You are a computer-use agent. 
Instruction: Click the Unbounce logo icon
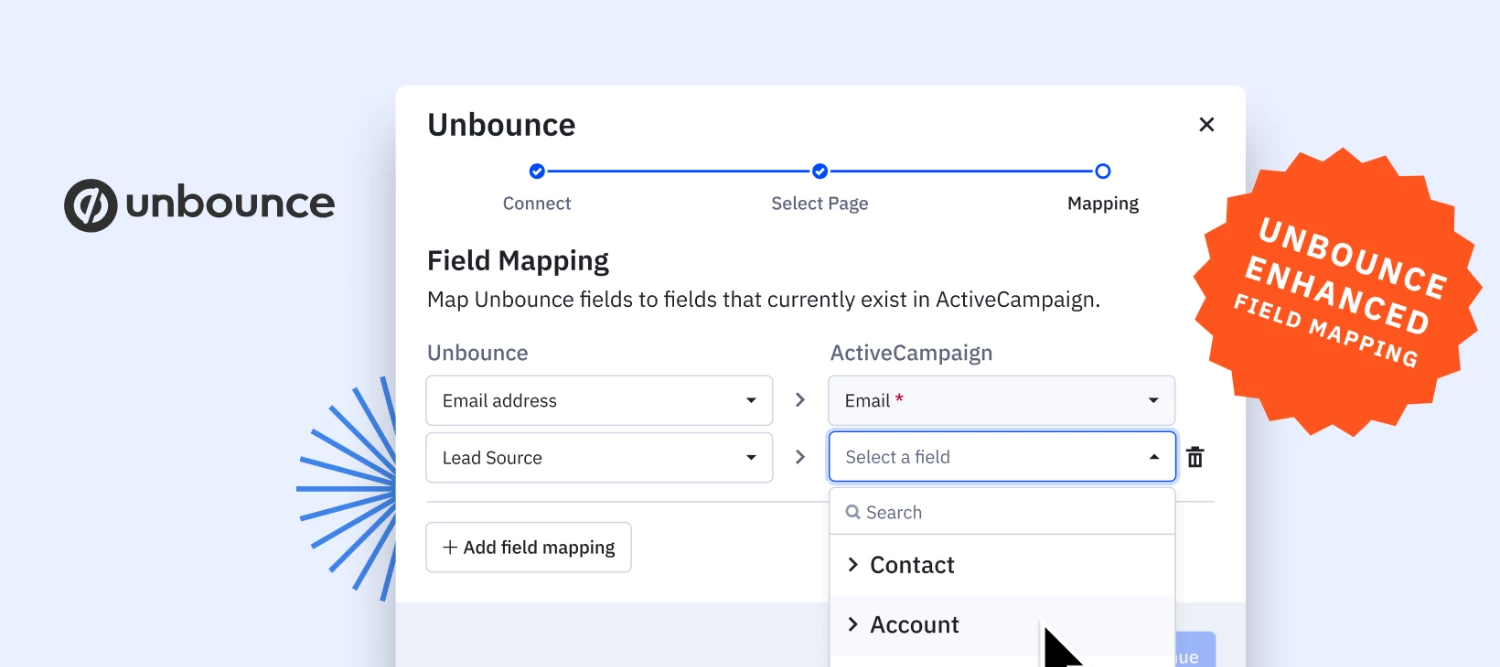point(89,204)
